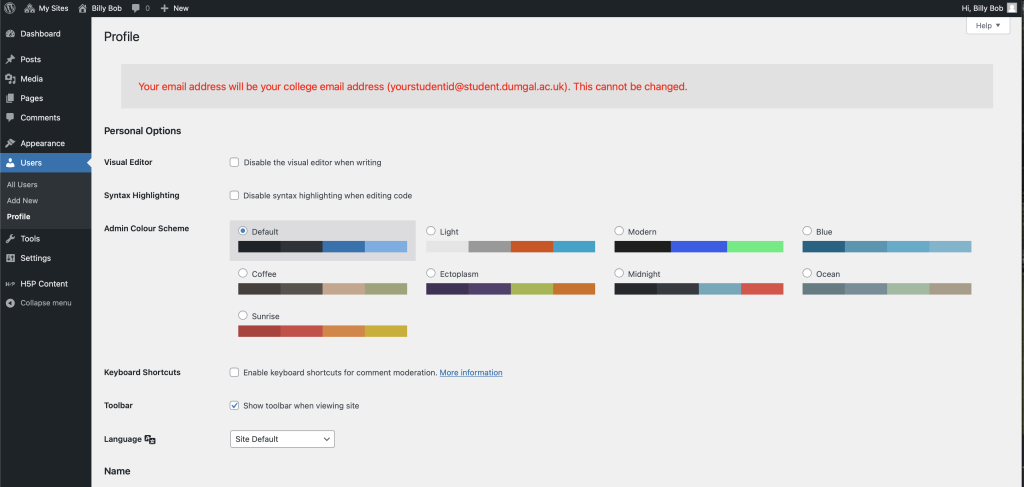Click the My Sites network icon

29,8
